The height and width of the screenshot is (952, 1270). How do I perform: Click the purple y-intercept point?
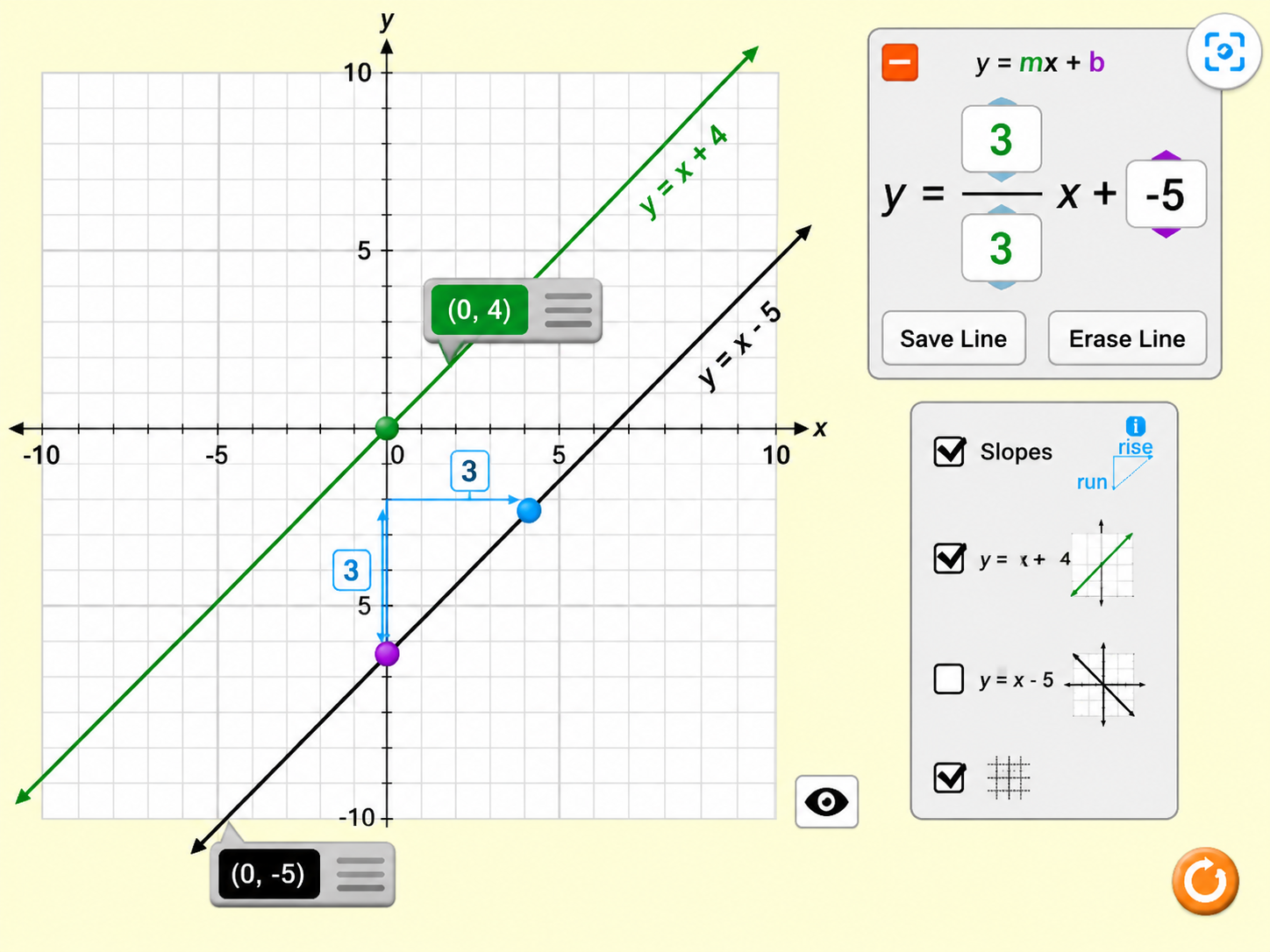387,654
